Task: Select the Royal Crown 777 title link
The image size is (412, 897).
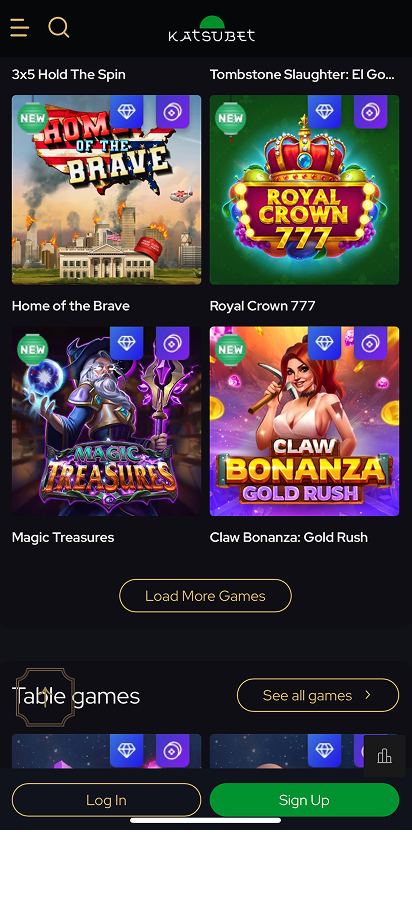Action: pyautogui.click(x=263, y=305)
